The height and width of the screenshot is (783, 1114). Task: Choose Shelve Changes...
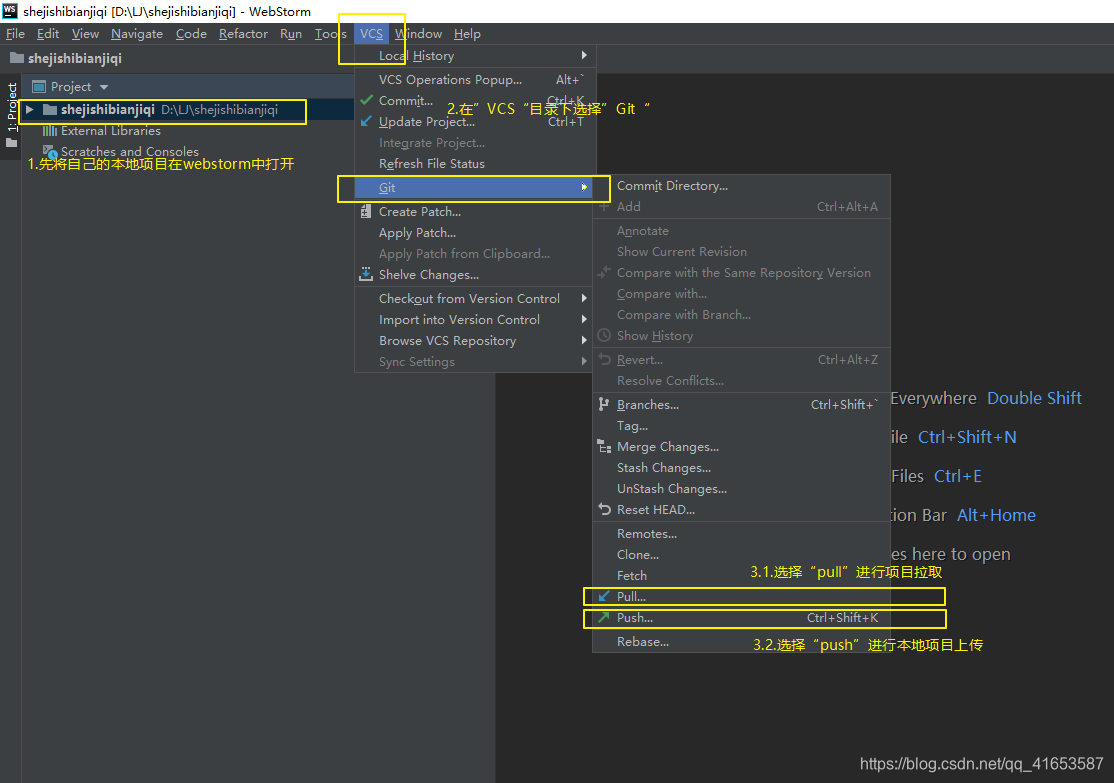point(475,274)
